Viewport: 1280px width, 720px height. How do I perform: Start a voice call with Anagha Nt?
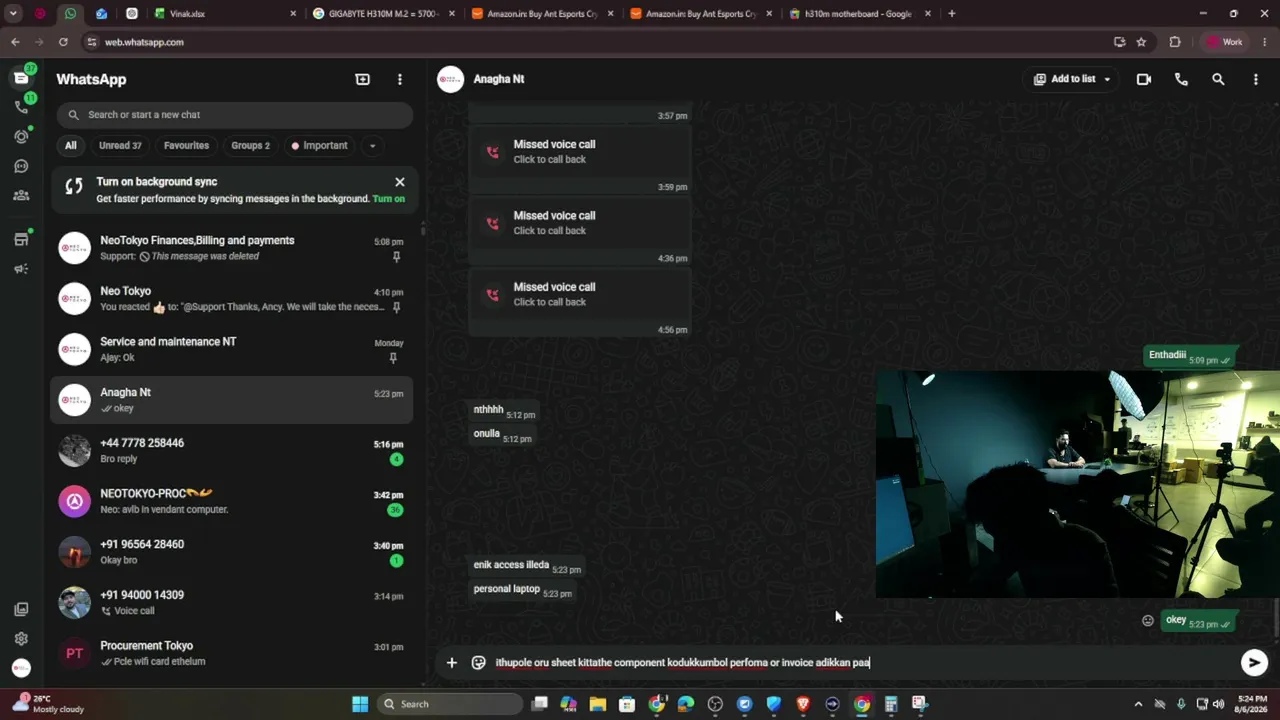click(x=1181, y=79)
